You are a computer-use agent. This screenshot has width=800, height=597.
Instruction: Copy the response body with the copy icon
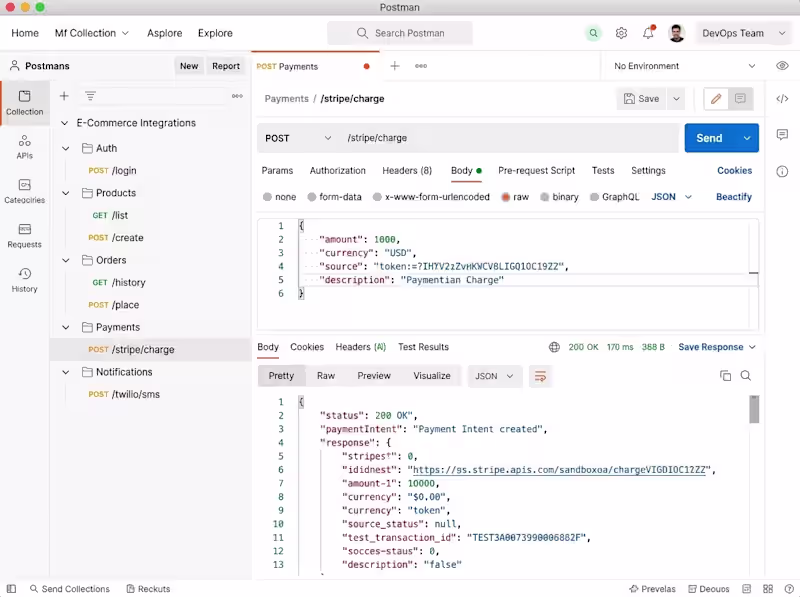tap(725, 376)
